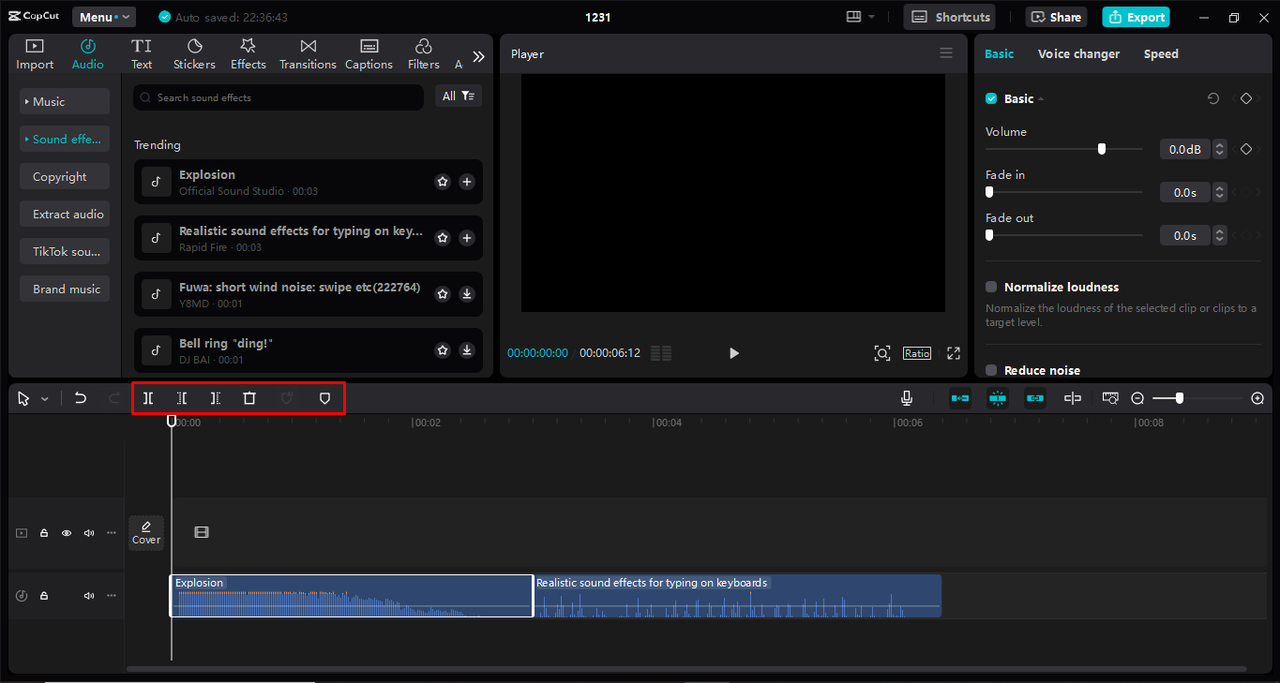
Task: Click the Copyright sidebar button
Action: click(x=64, y=177)
